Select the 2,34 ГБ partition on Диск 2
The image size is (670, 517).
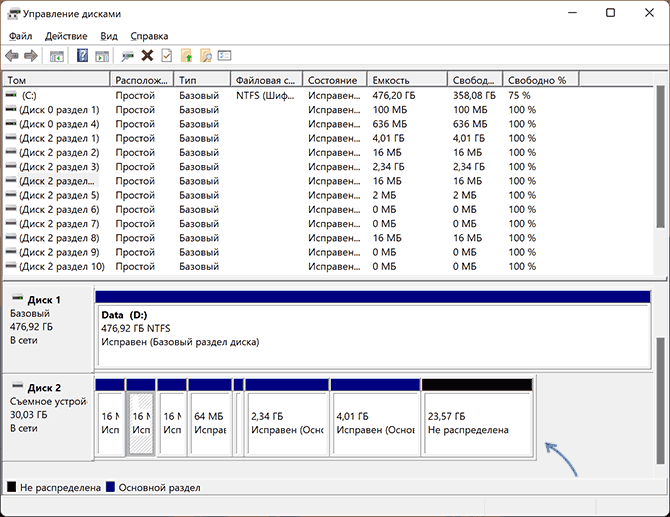287,417
